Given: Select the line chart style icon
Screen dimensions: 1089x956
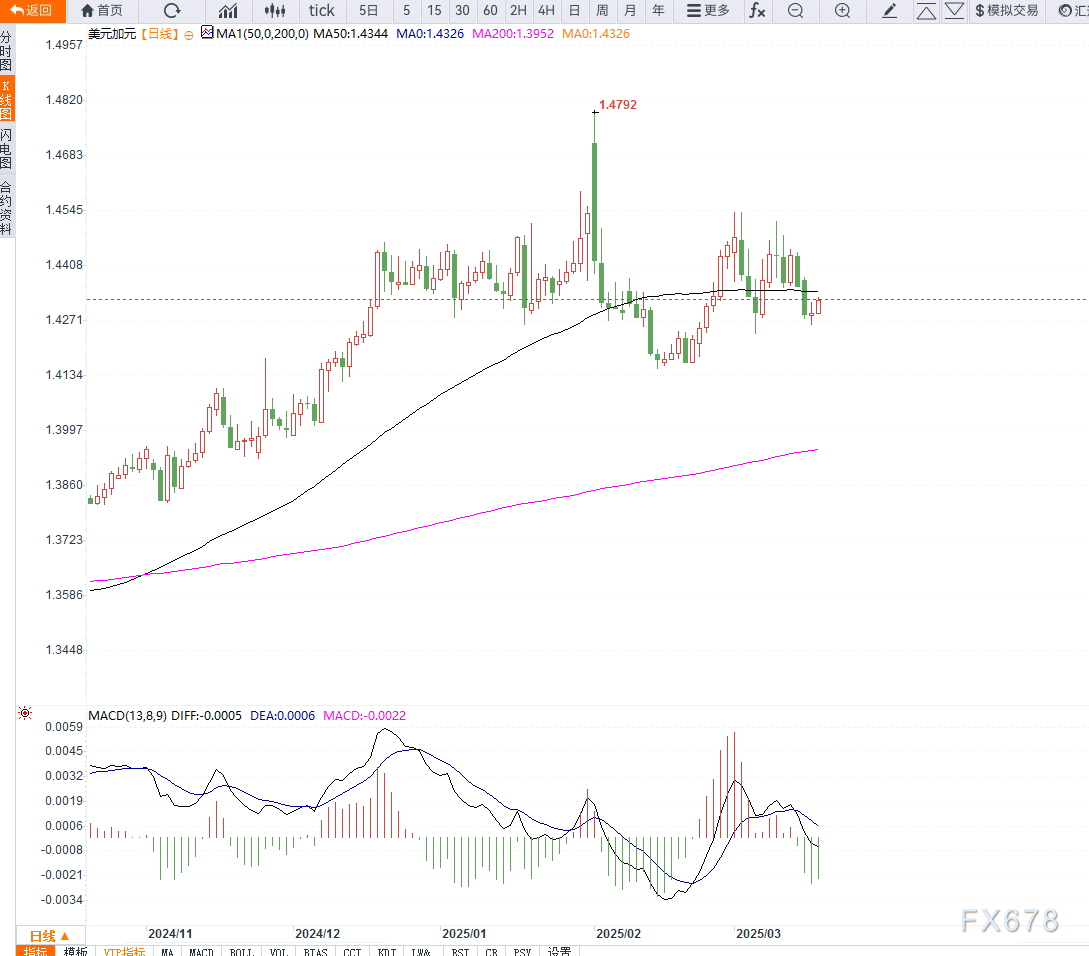Looking at the screenshot, I should click(x=228, y=10).
